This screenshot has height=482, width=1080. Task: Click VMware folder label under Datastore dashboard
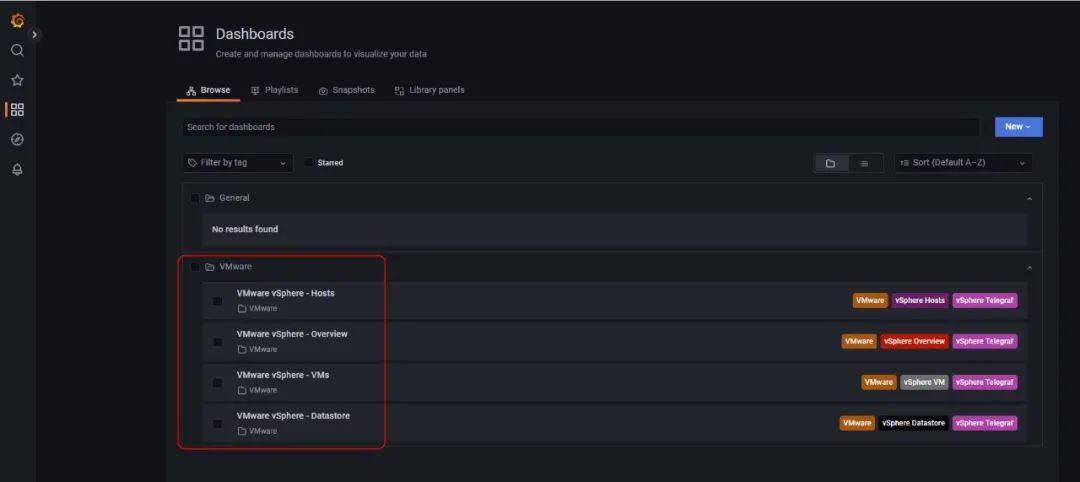tap(258, 431)
